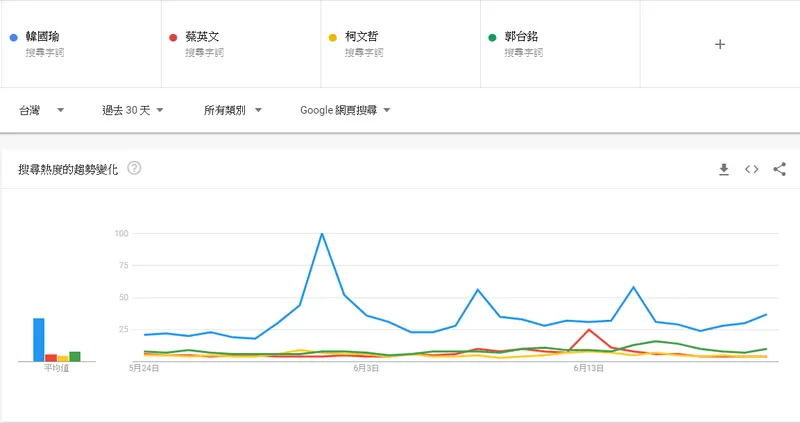Click the download CSV icon
The width and height of the screenshot is (800, 423).
coord(724,170)
